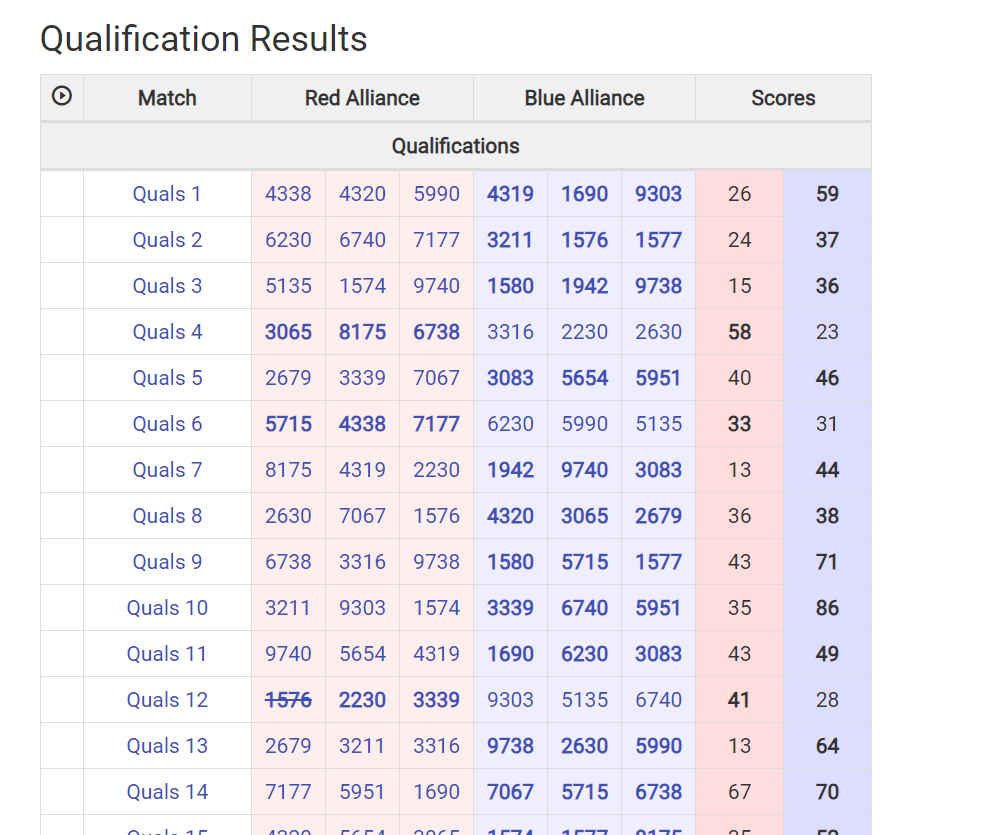Open the Quals 11 match link

click(x=167, y=654)
